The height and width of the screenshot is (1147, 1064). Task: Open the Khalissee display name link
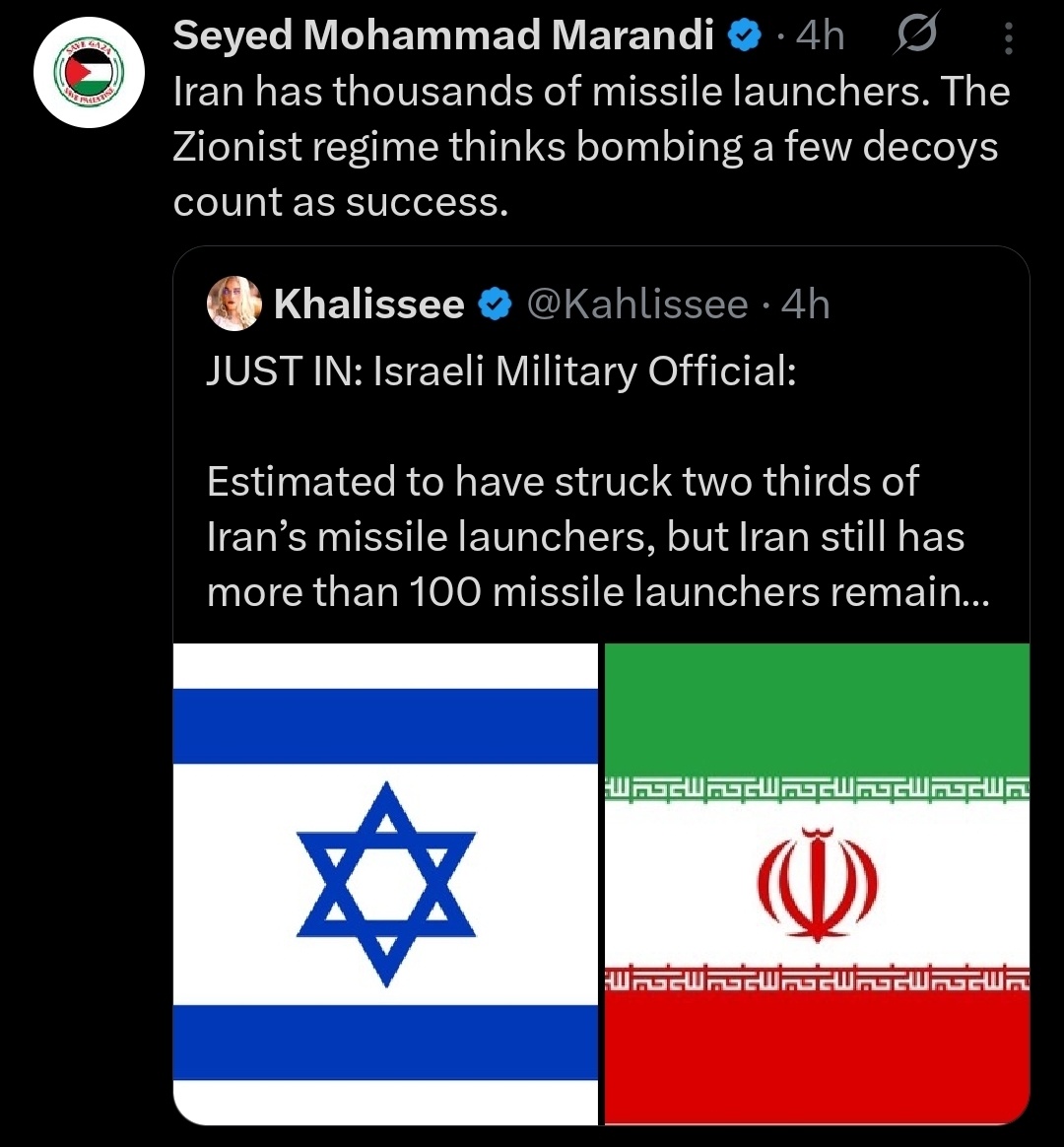pyautogui.click(x=369, y=304)
